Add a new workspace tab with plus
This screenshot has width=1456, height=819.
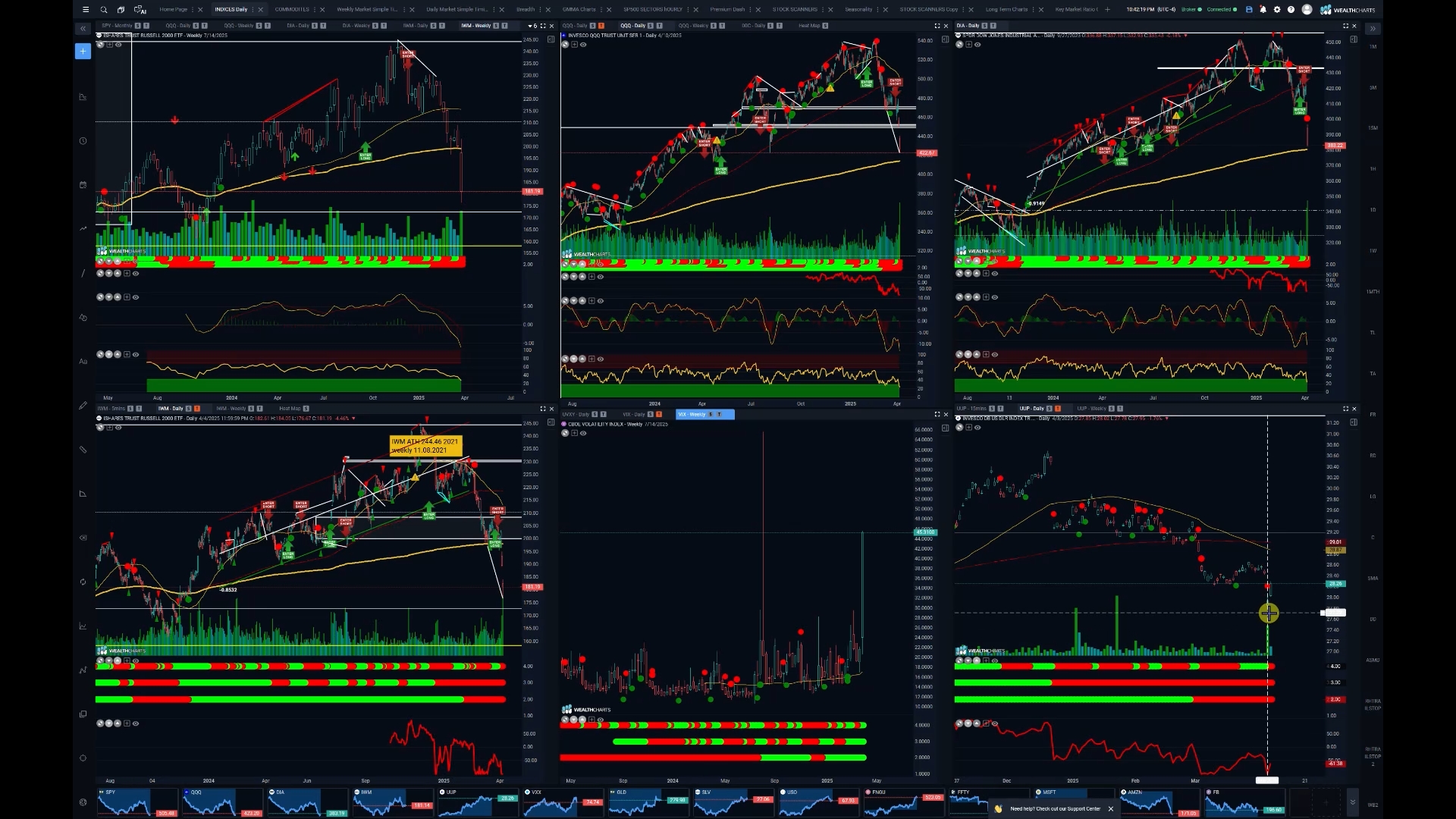coord(1108,10)
